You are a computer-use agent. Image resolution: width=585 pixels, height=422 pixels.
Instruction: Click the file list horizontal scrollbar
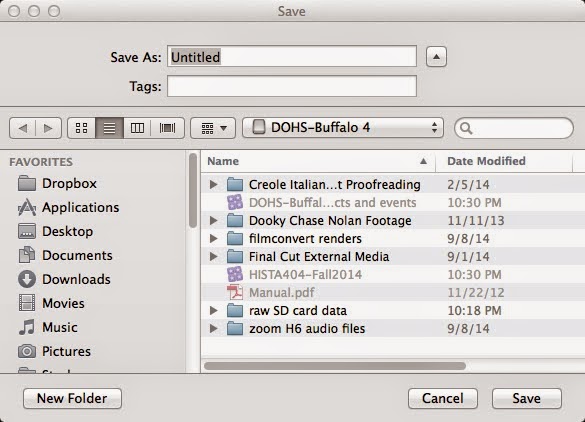(x=335, y=366)
